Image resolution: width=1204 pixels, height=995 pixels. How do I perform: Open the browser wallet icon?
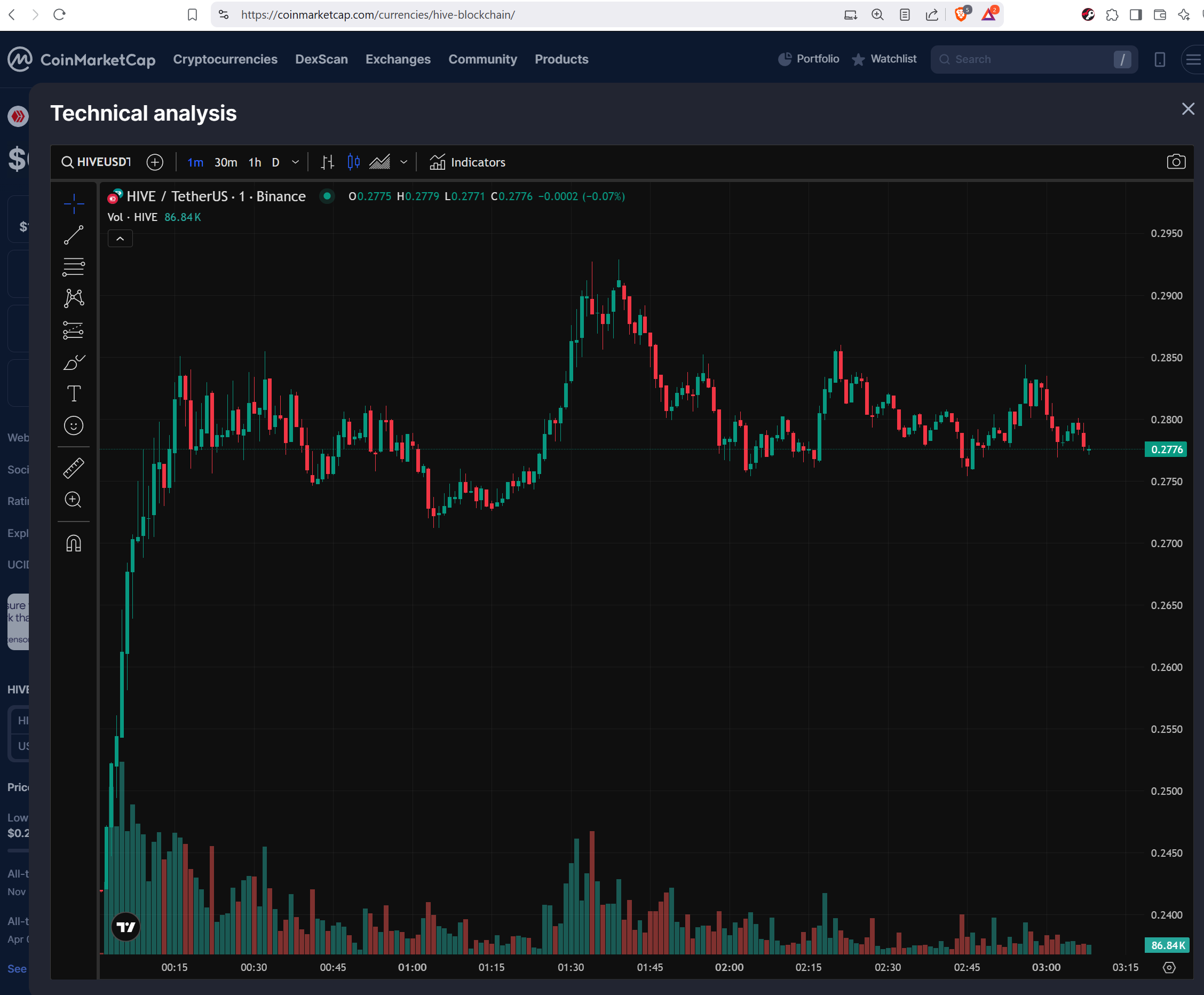pyautogui.click(x=1160, y=15)
